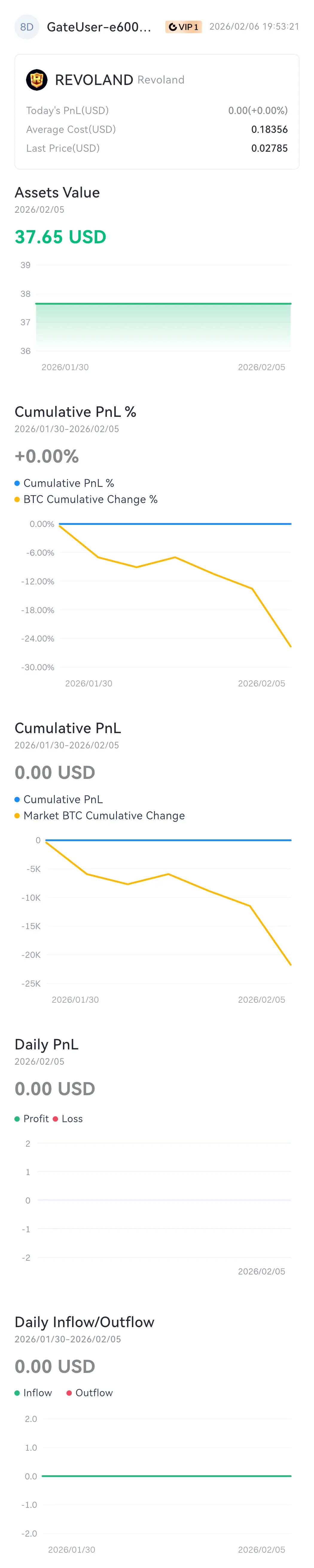
Task: Toggle BTC Cumulative Change % legend entry
Action: 86,499
